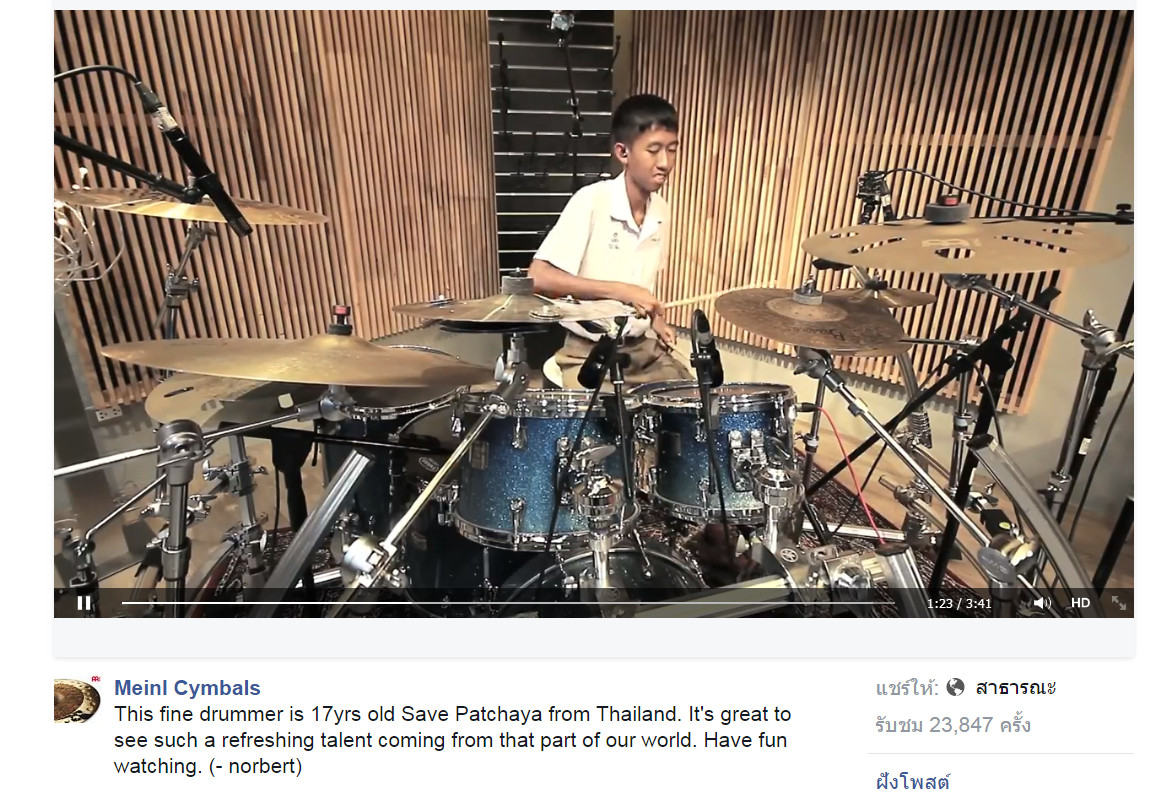Click the (- norbert) signature text
The height and width of the screenshot is (792, 1156).
tap(255, 766)
